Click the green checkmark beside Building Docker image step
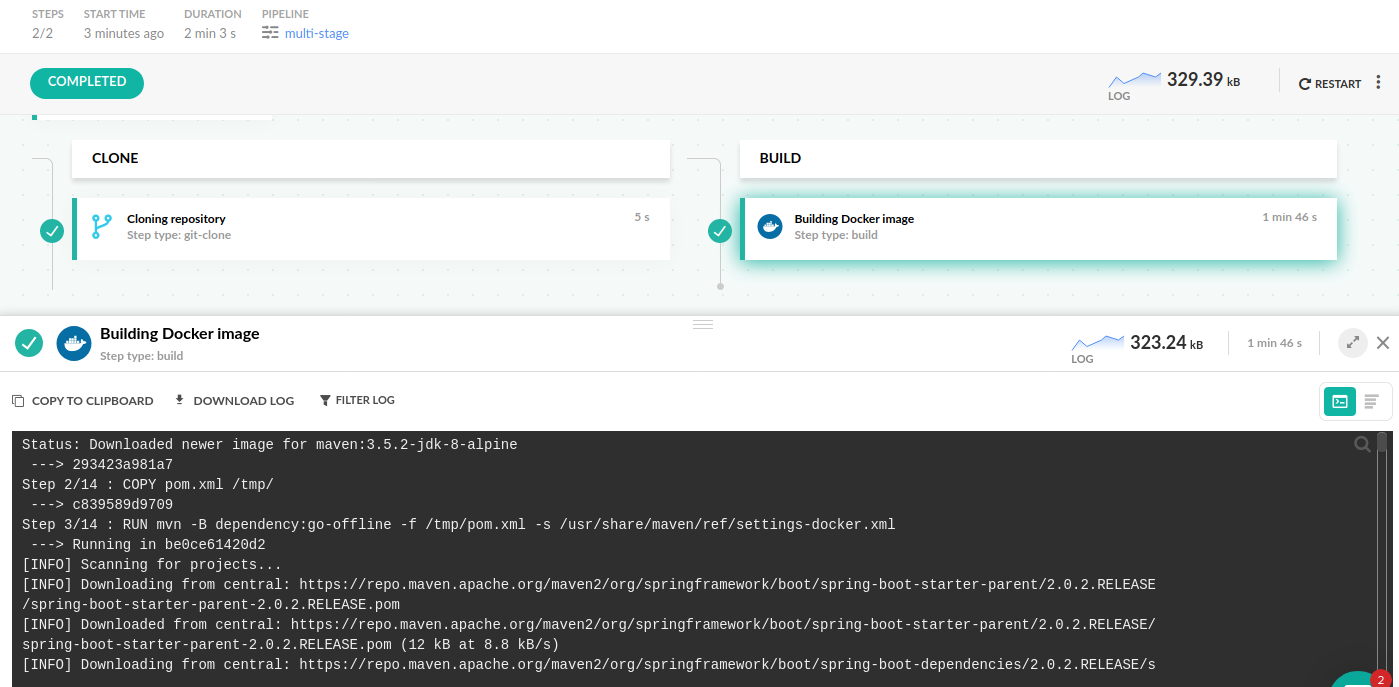This screenshot has width=1399, height=687. [720, 231]
